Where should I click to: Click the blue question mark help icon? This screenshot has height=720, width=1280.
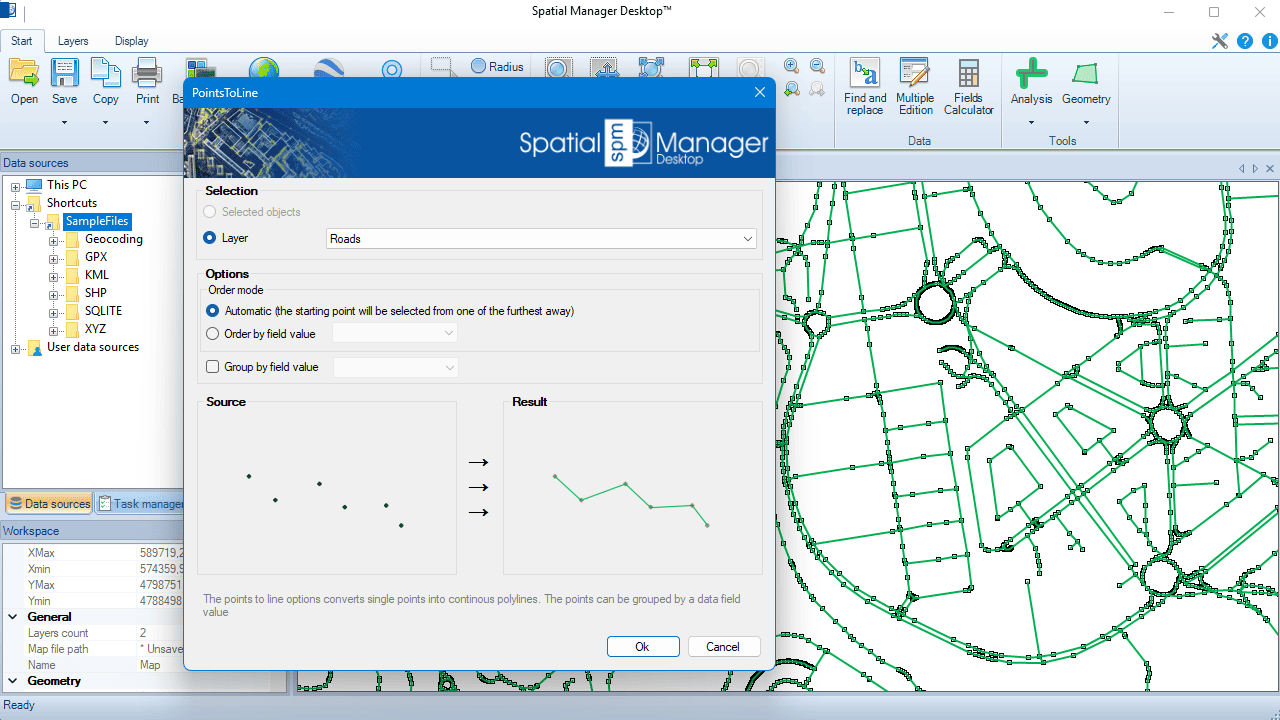point(1245,41)
